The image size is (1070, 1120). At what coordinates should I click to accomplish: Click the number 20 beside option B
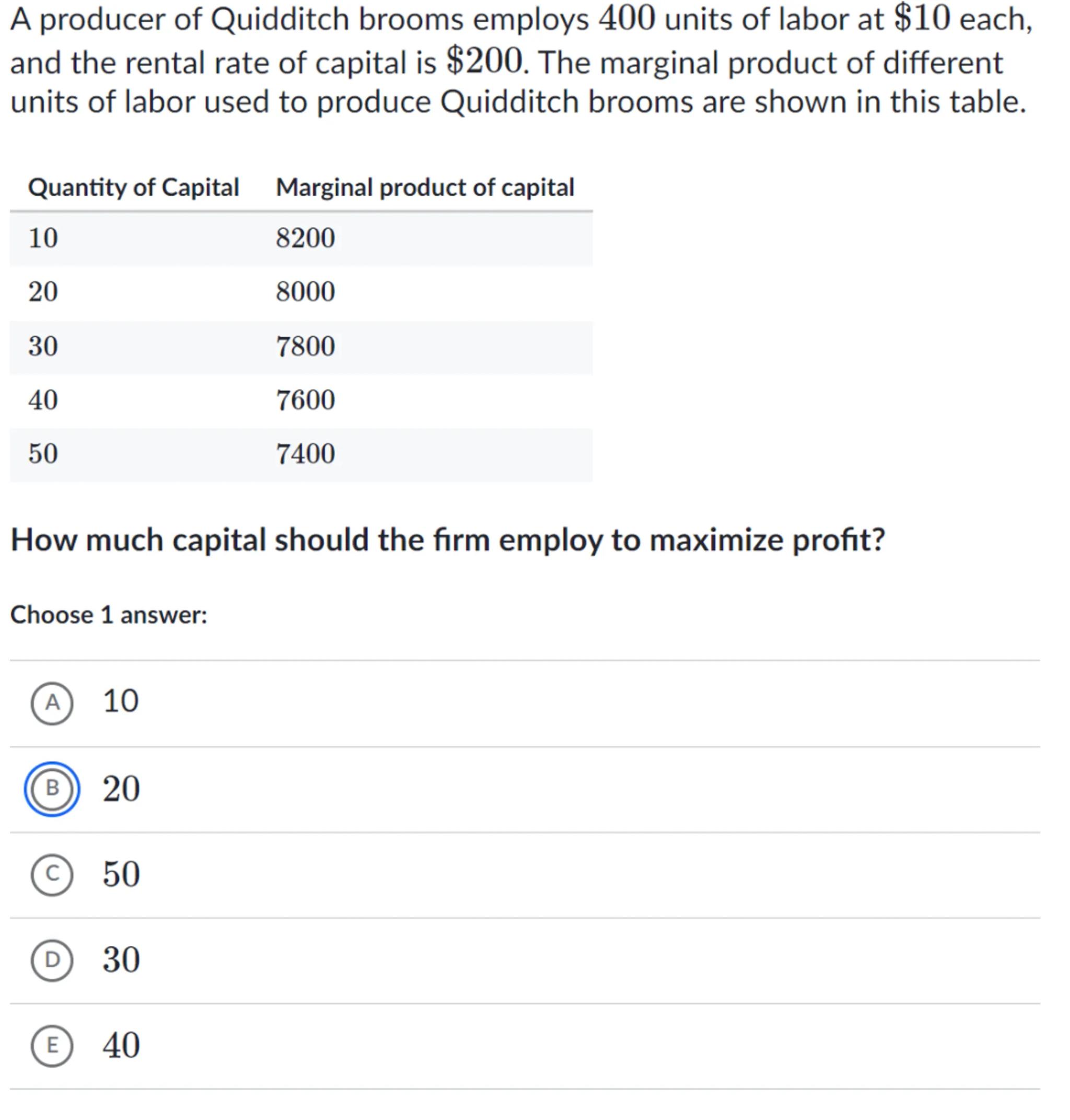[x=121, y=789]
